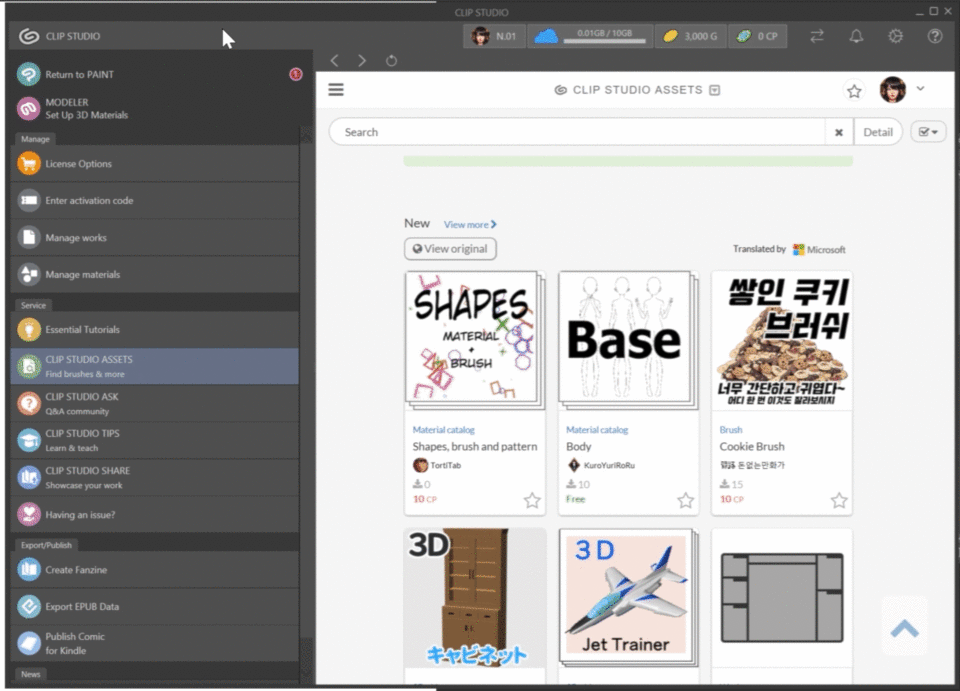Open the notifications bell
Viewport: 960px width, 691px height.
coord(856,36)
